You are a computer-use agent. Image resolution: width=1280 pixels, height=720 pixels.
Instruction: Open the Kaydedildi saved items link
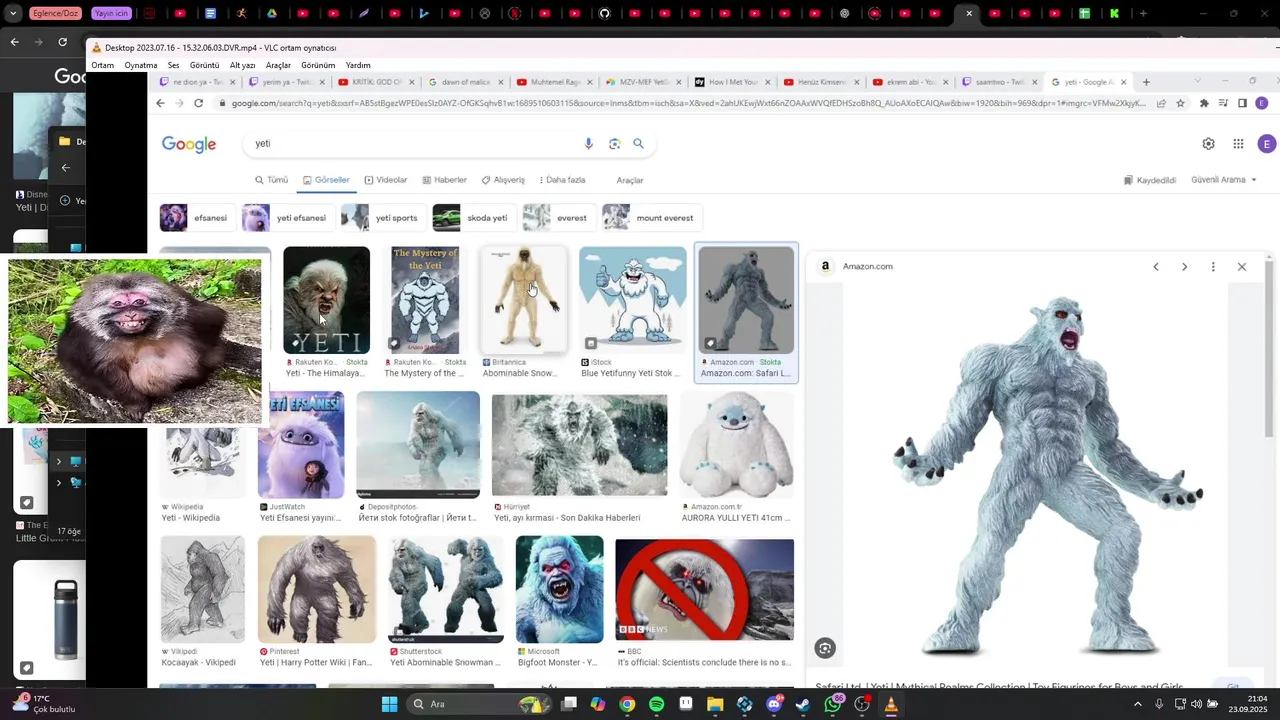[x=1150, y=180]
